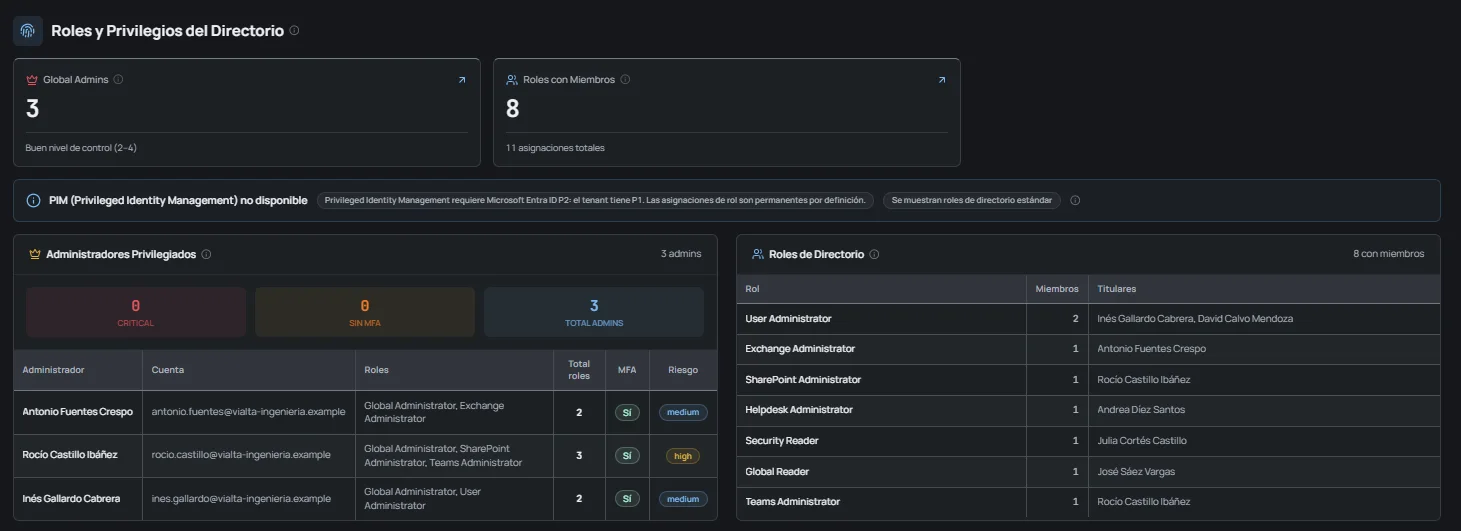The height and width of the screenshot is (531, 1461).
Task: Open Global Admins details arrow
Action: point(461,80)
